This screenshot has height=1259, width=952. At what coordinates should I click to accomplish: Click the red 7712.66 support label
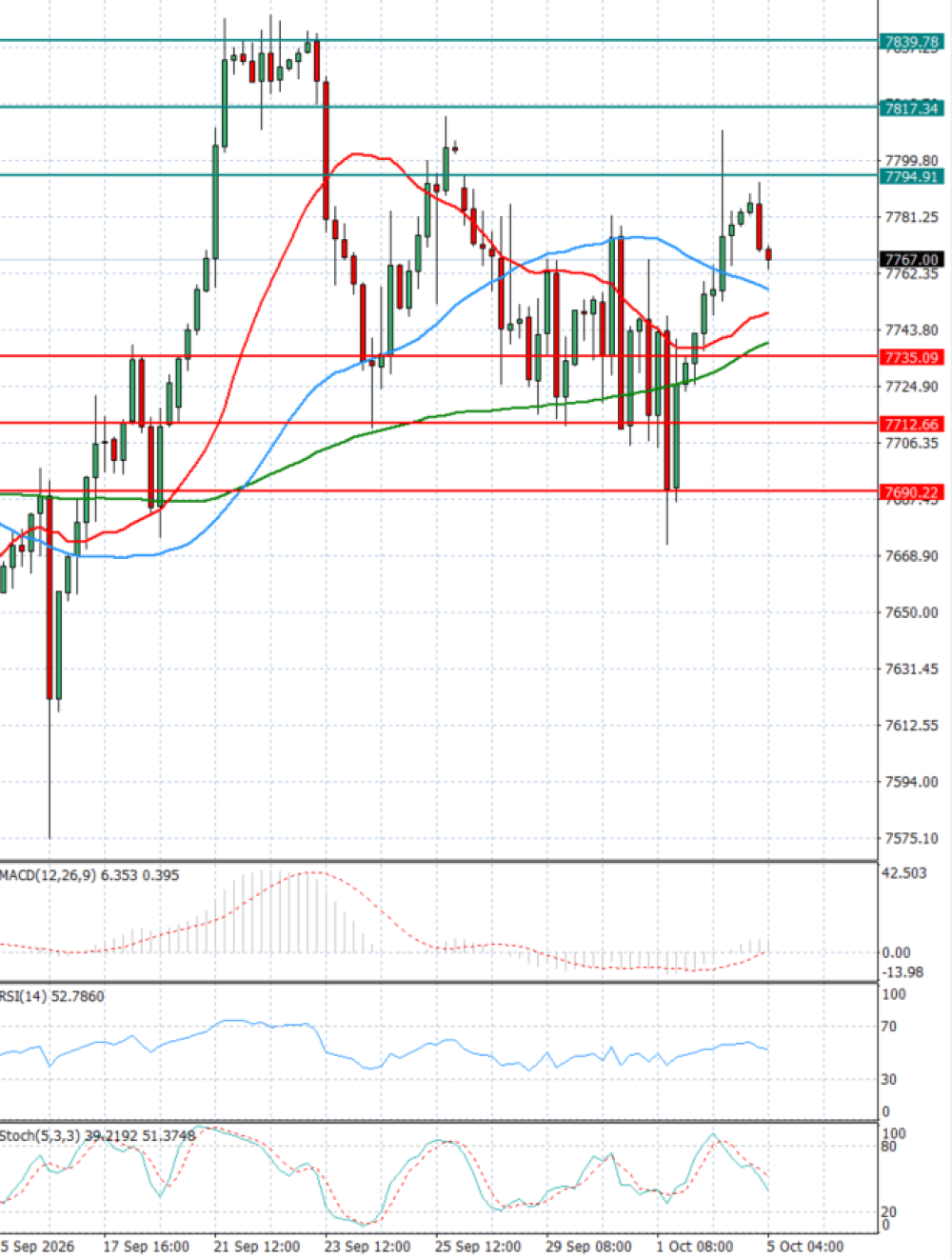point(912,425)
